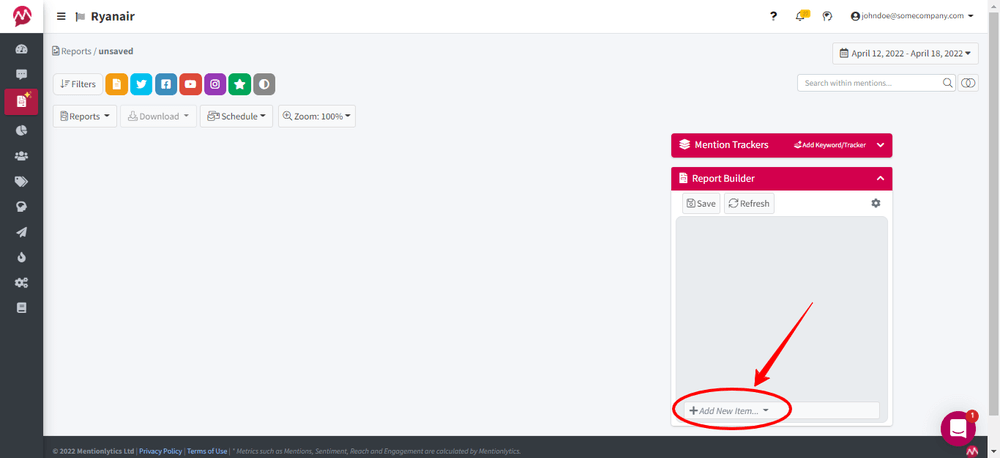
Task: Open the book guide sidebar icon
Action: pyautogui.click(x=22, y=308)
